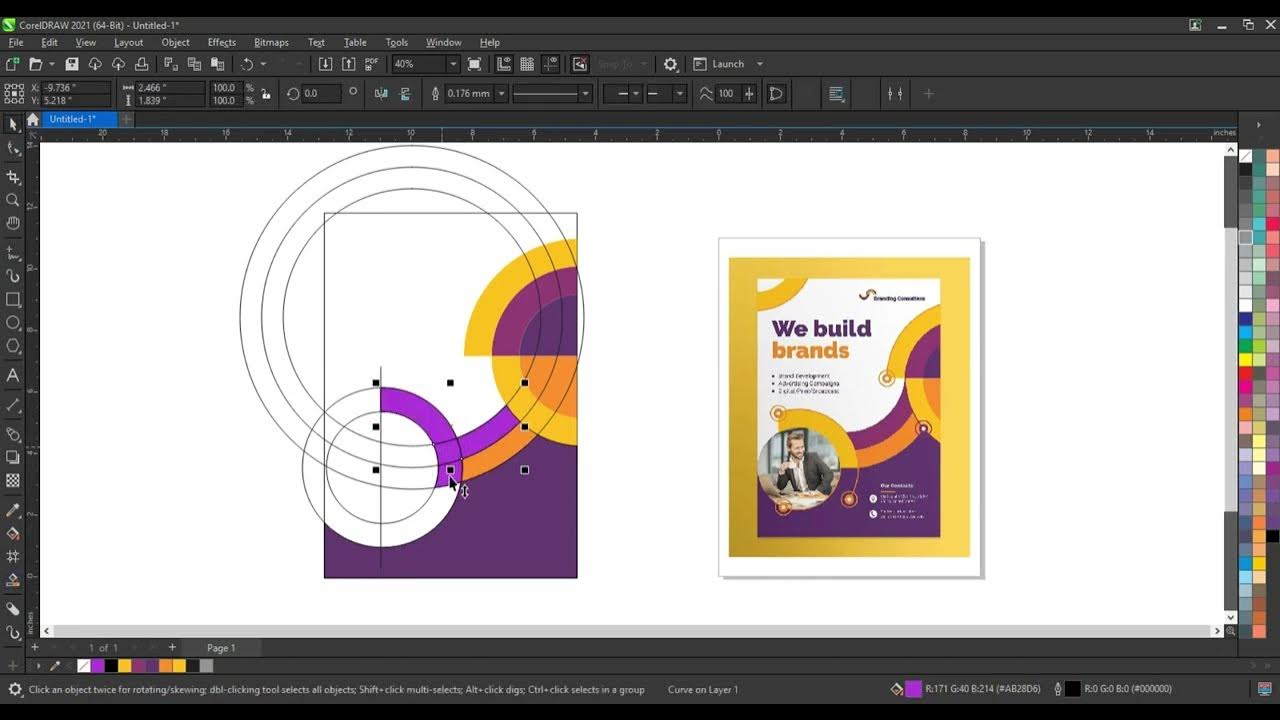Image resolution: width=1280 pixels, height=720 pixels.
Task: Toggle Show rulers button
Action: [504, 64]
